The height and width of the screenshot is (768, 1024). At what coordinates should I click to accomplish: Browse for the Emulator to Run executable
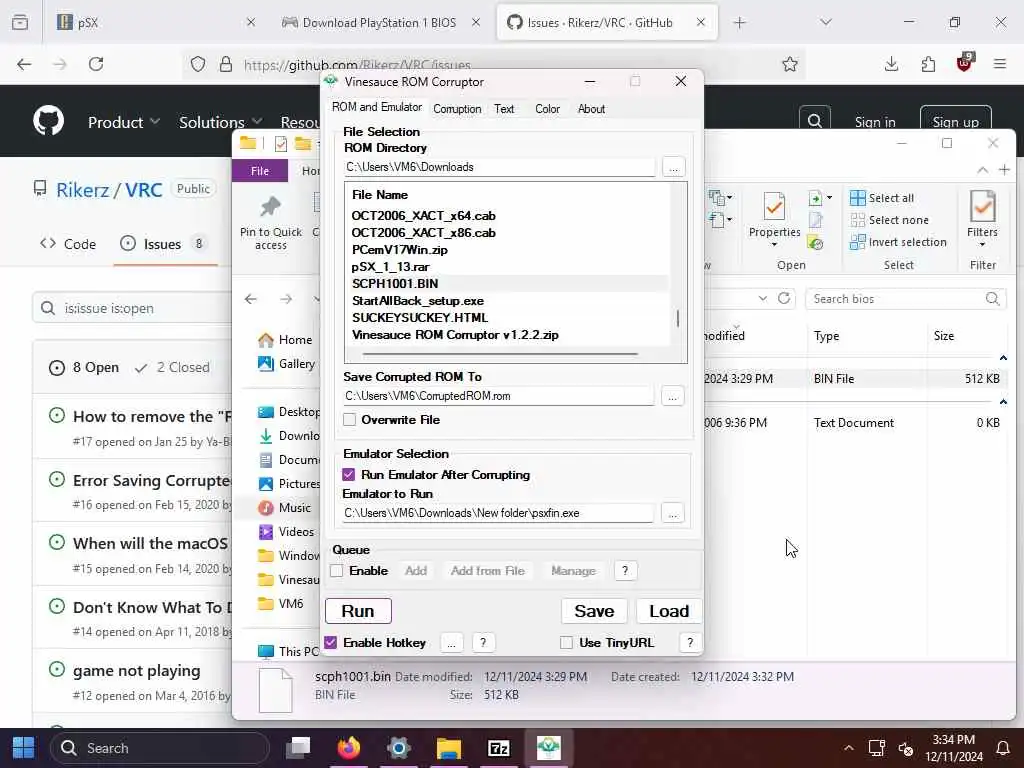(673, 513)
